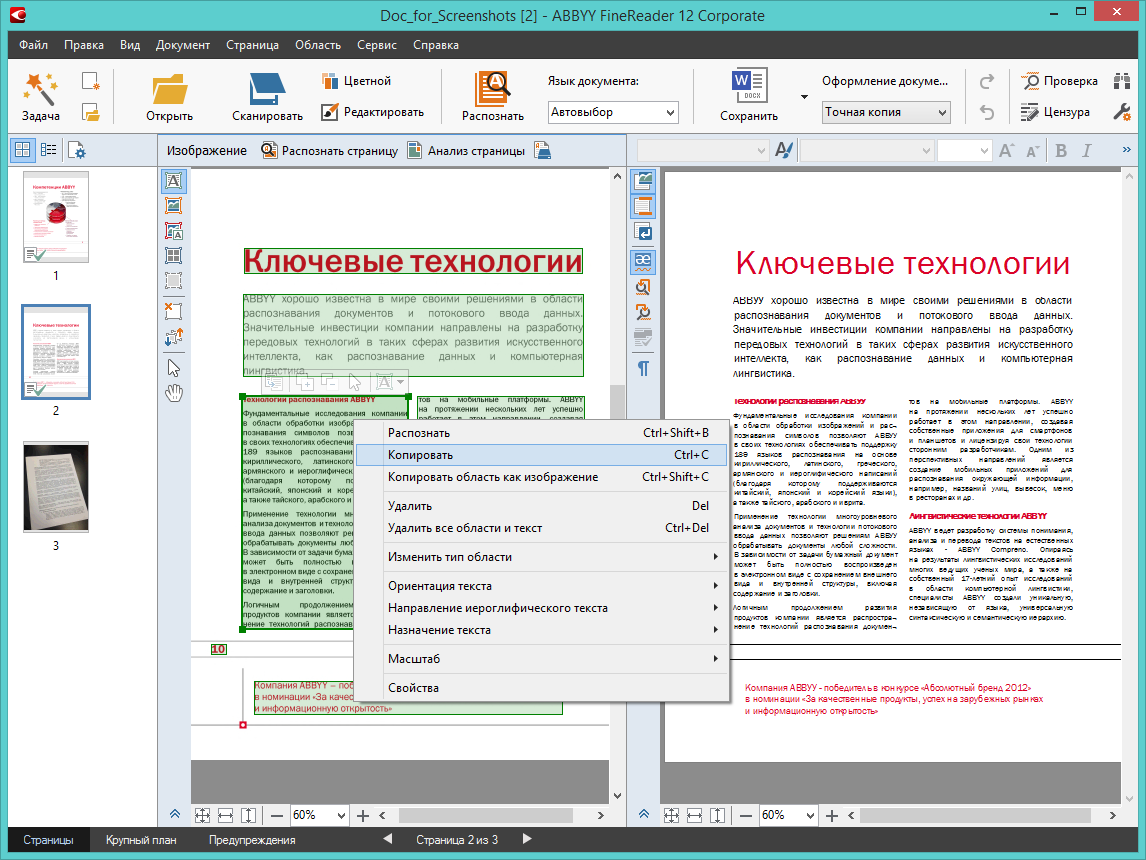Choose Удалить in context menu
1146x860 pixels.
(542, 506)
